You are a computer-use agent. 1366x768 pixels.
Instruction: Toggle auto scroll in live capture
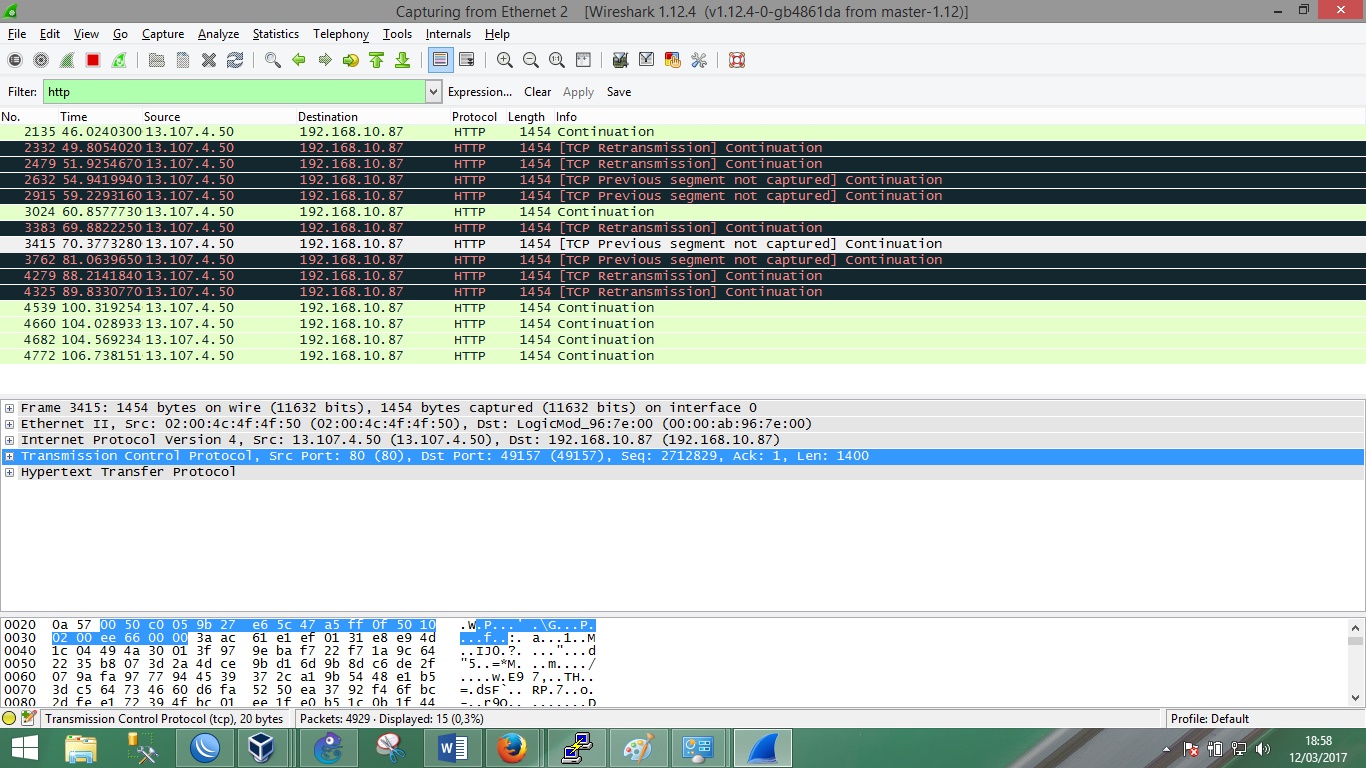coord(466,60)
